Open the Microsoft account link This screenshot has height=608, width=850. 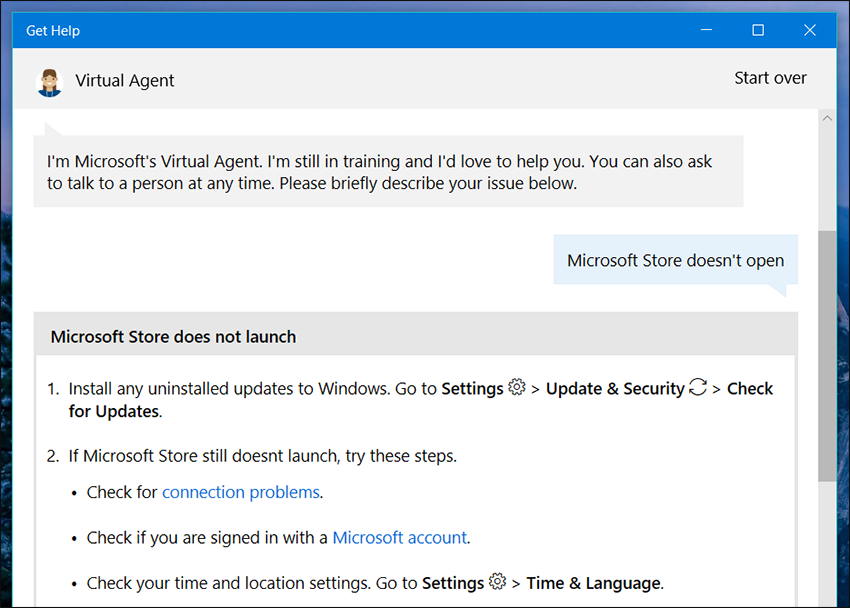(x=400, y=538)
